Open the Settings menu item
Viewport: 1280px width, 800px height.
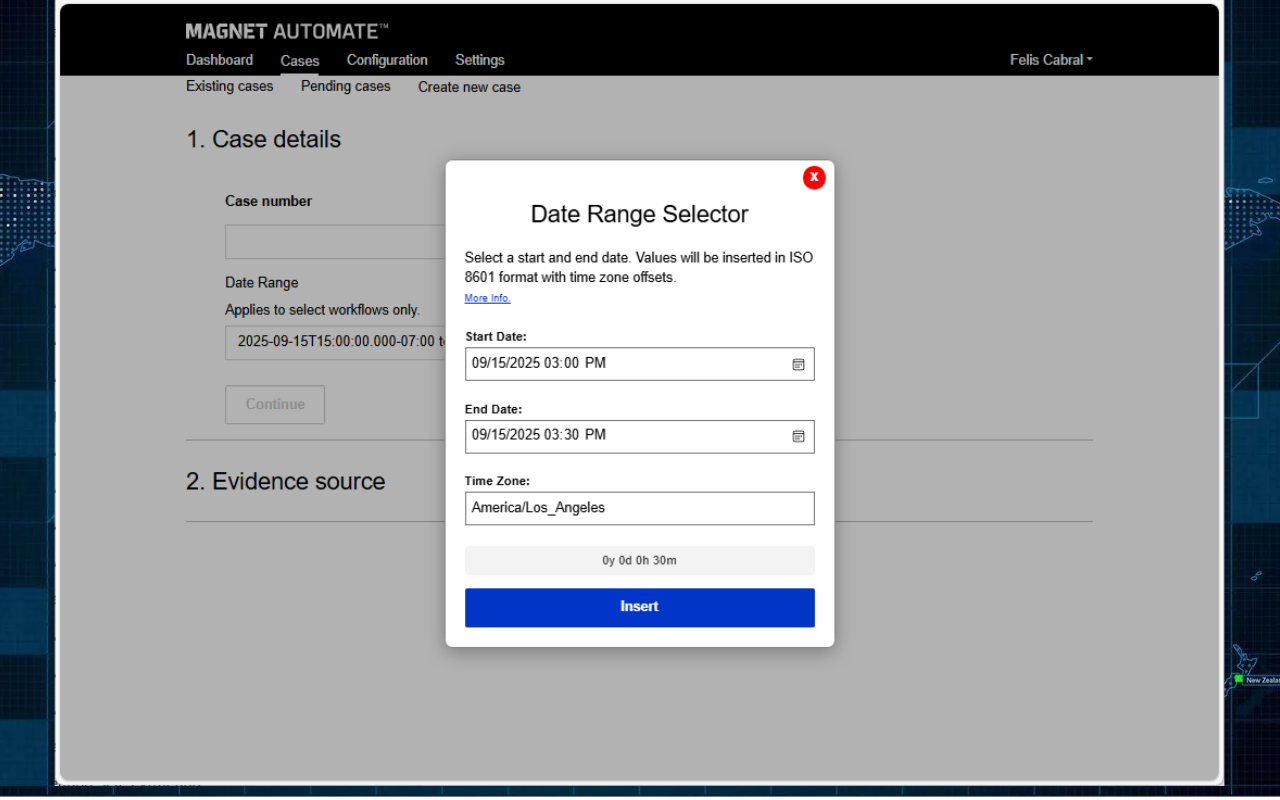(x=480, y=60)
